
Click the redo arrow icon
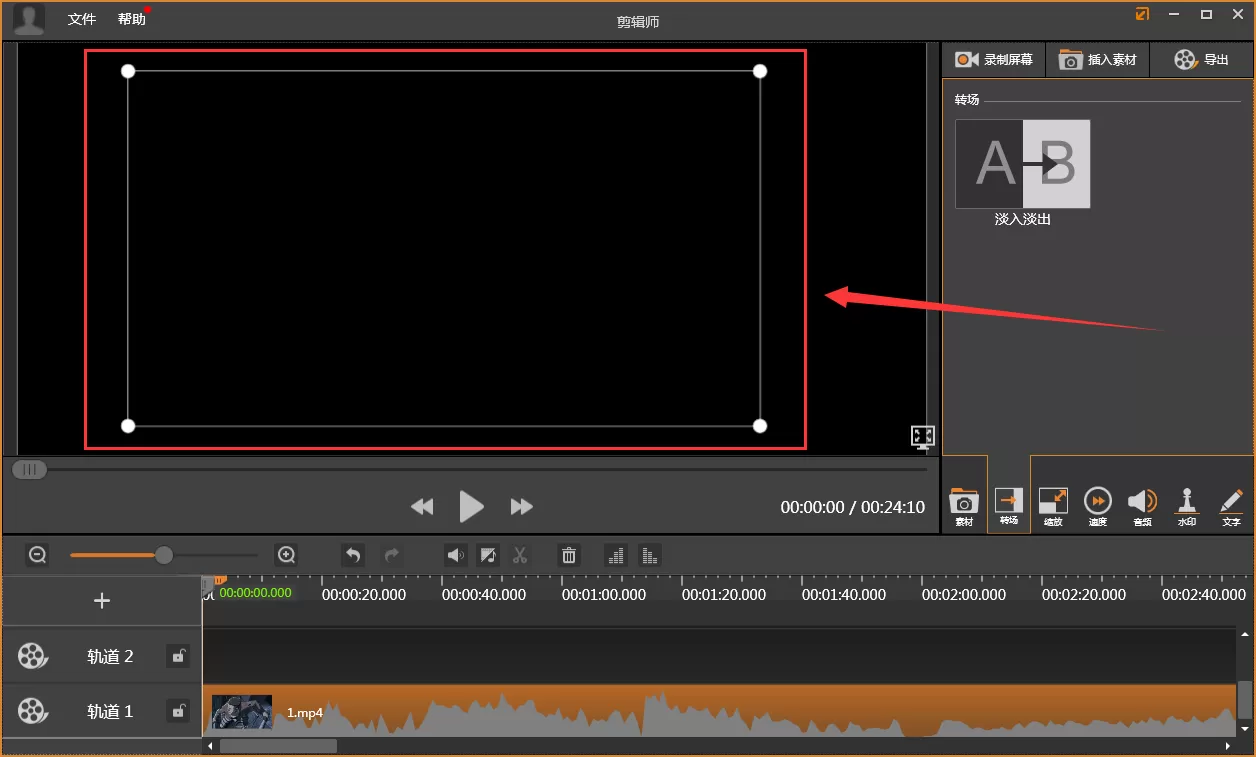tap(392, 555)
